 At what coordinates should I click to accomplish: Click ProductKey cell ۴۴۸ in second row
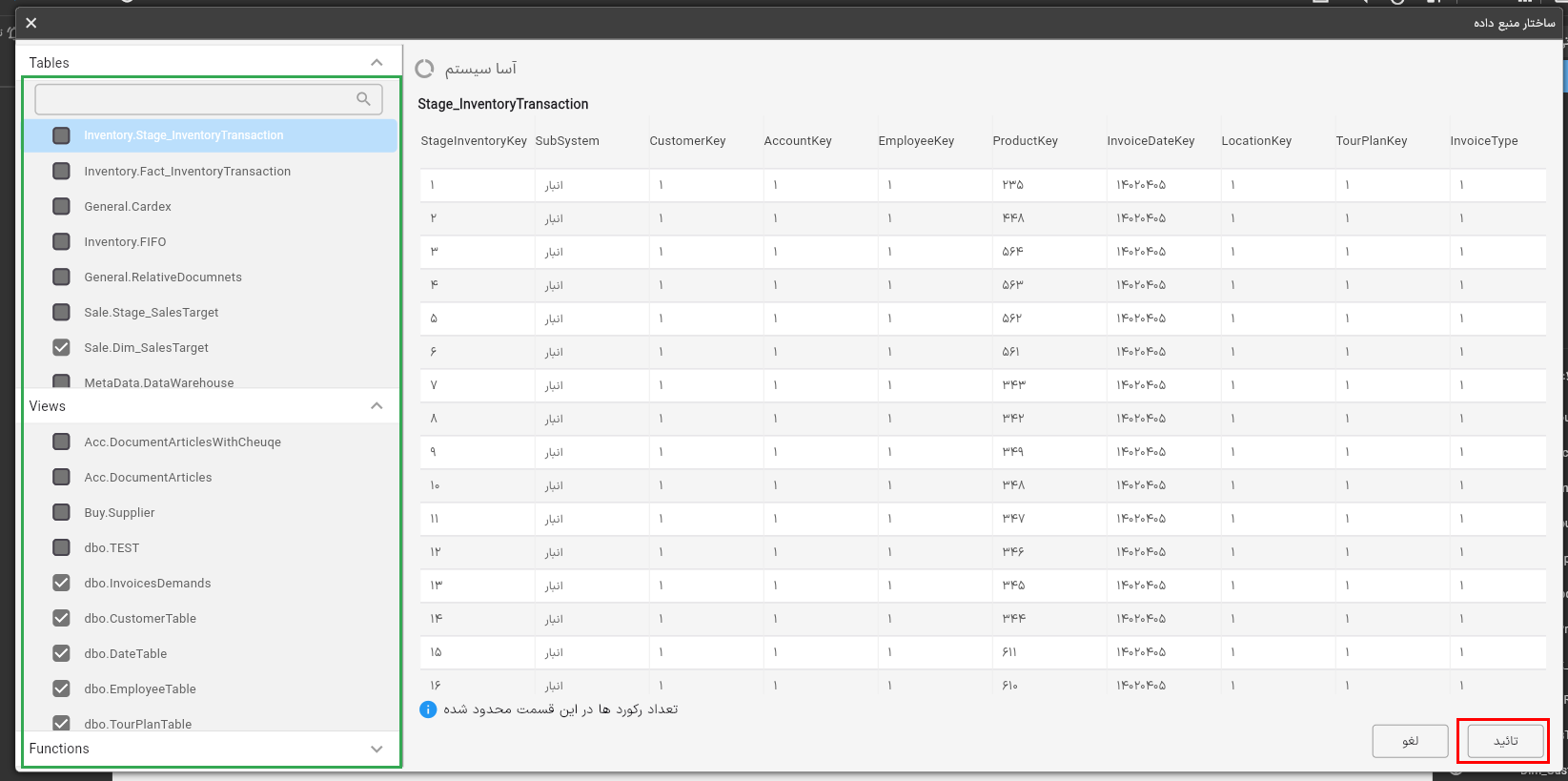(1012, 218)
